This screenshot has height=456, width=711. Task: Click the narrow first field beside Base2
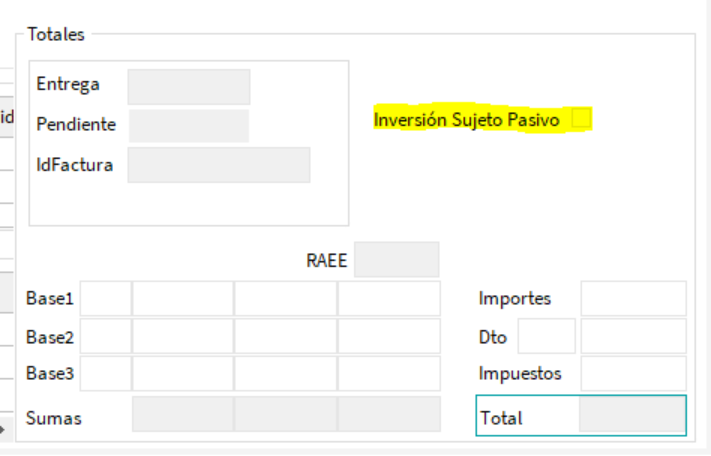(x=106, y=337)
